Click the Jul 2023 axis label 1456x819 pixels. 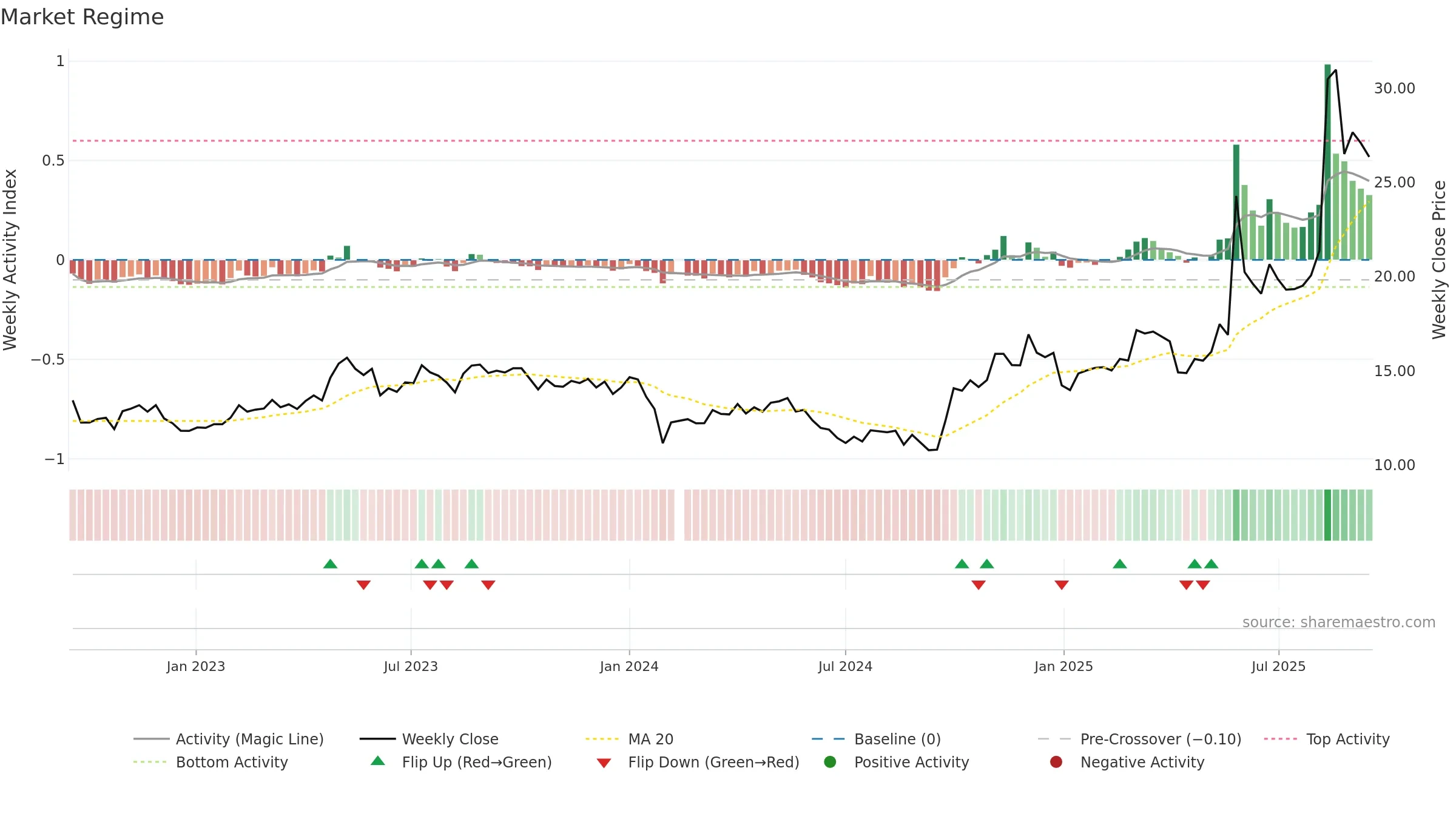[411, 666]
